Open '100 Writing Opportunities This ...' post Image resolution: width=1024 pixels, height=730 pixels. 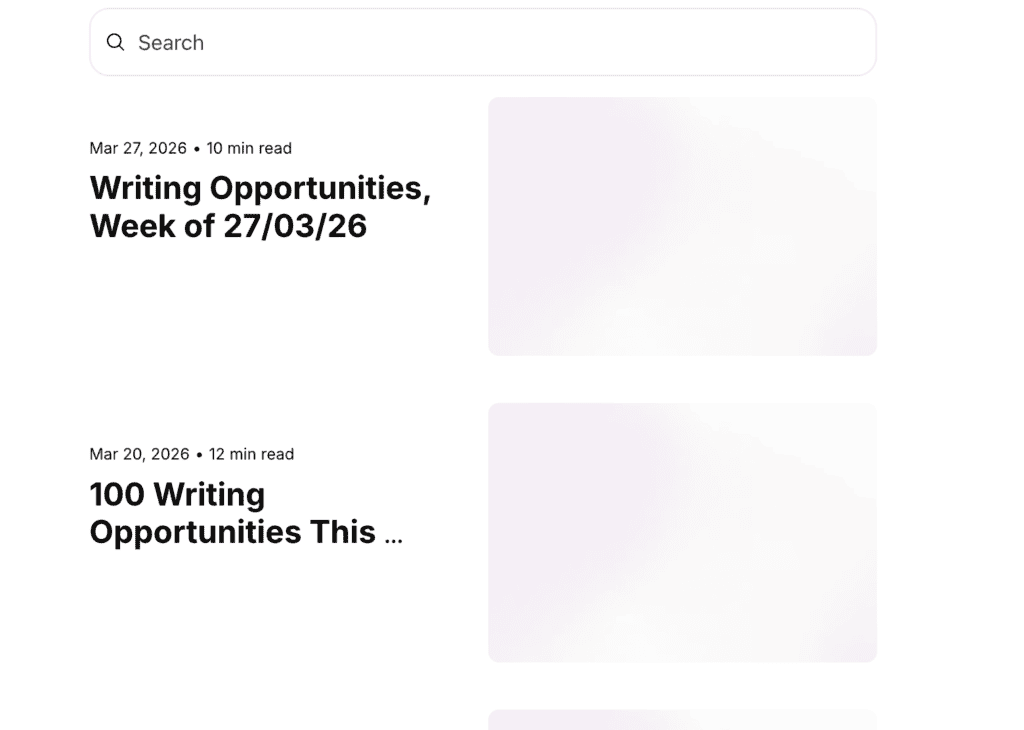click(246, 513)
